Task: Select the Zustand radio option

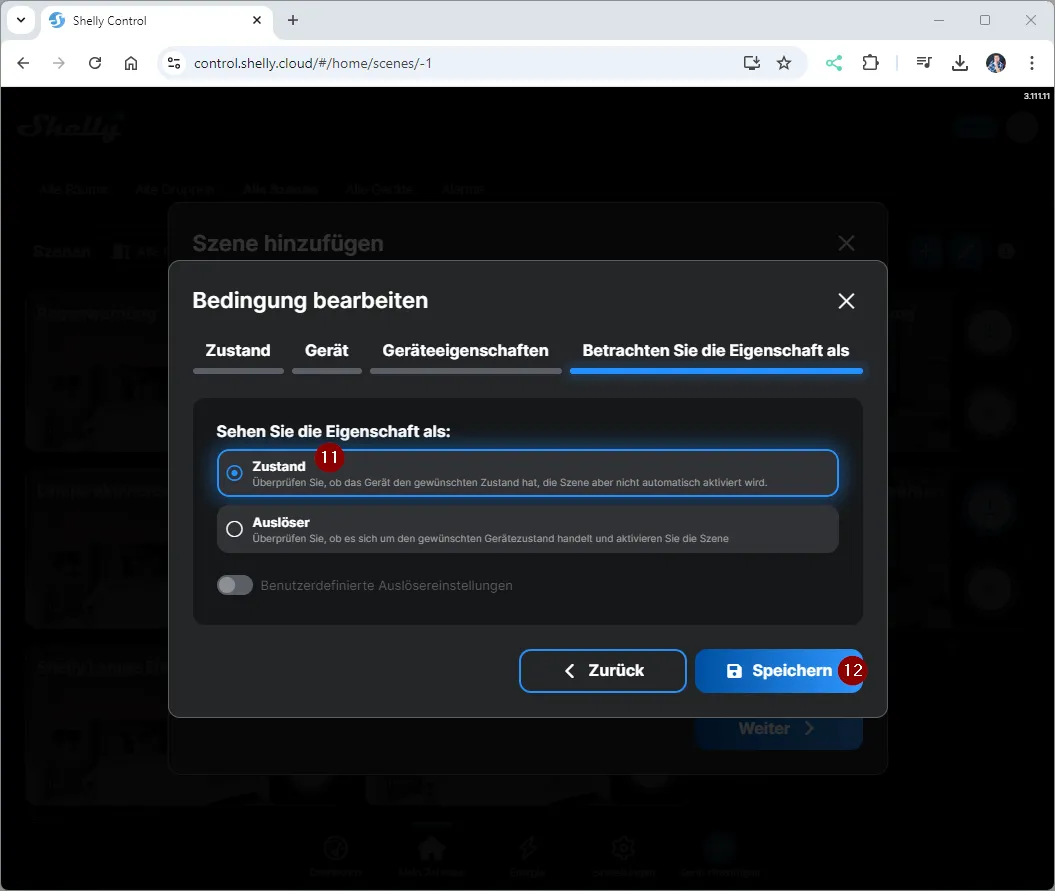Action: click(235, 473)
